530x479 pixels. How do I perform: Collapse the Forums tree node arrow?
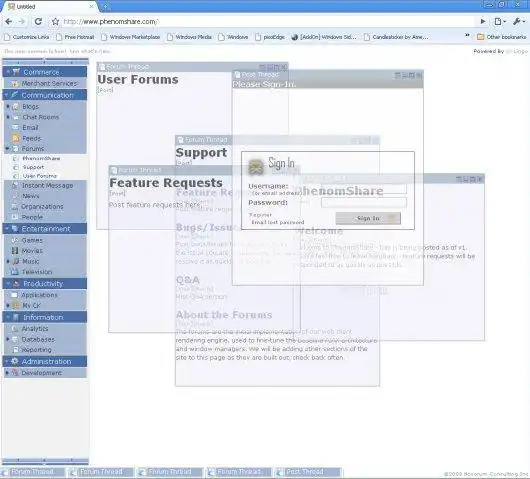[7, 148]
